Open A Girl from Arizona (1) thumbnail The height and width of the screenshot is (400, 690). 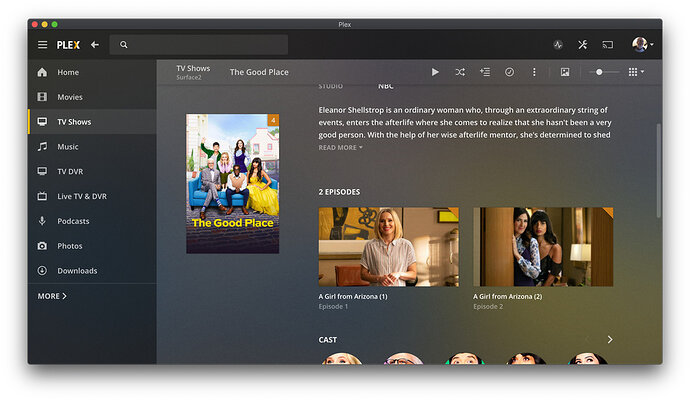(389, 247)
